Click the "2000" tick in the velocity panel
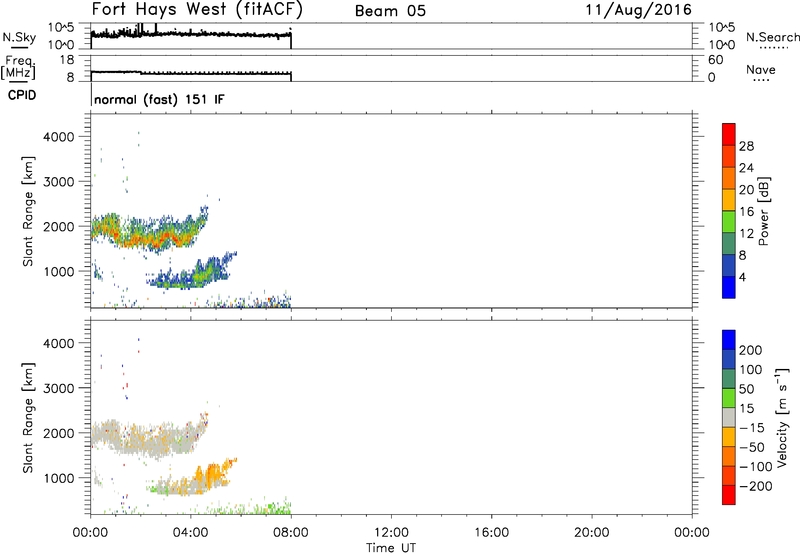The image size is (800, 554). coord(59,433)
